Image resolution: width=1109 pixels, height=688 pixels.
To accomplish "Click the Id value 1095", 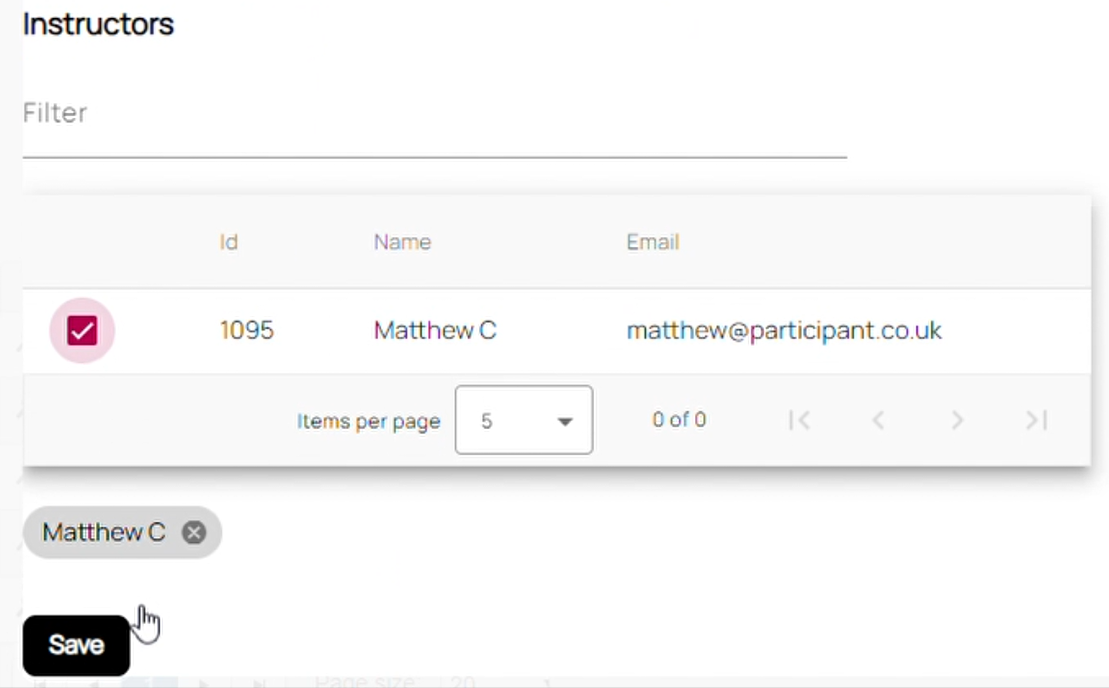I will (x=247, y=331).
